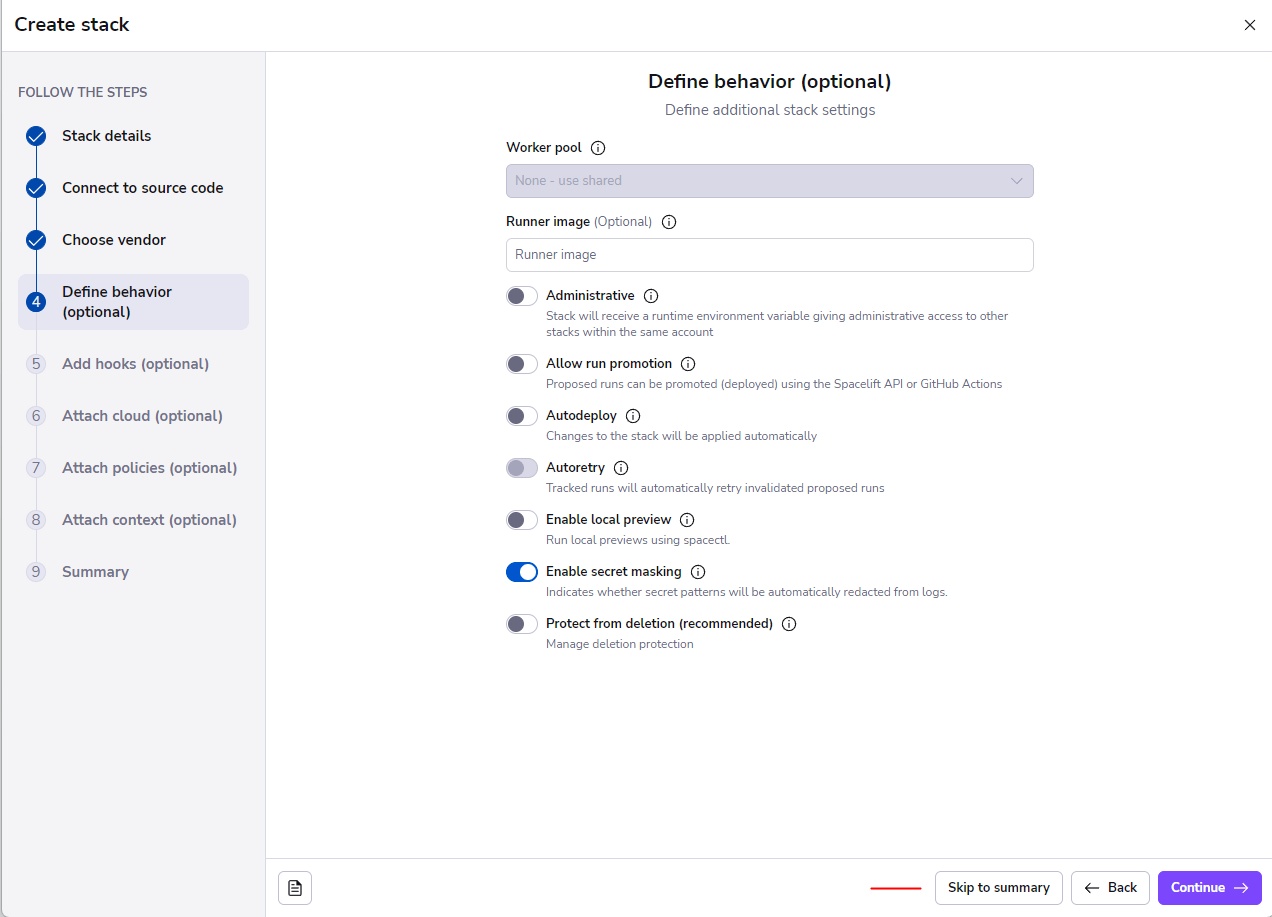Open the Connect to source code step
This screenshot has width=1272, height=917.
(142, 188)
